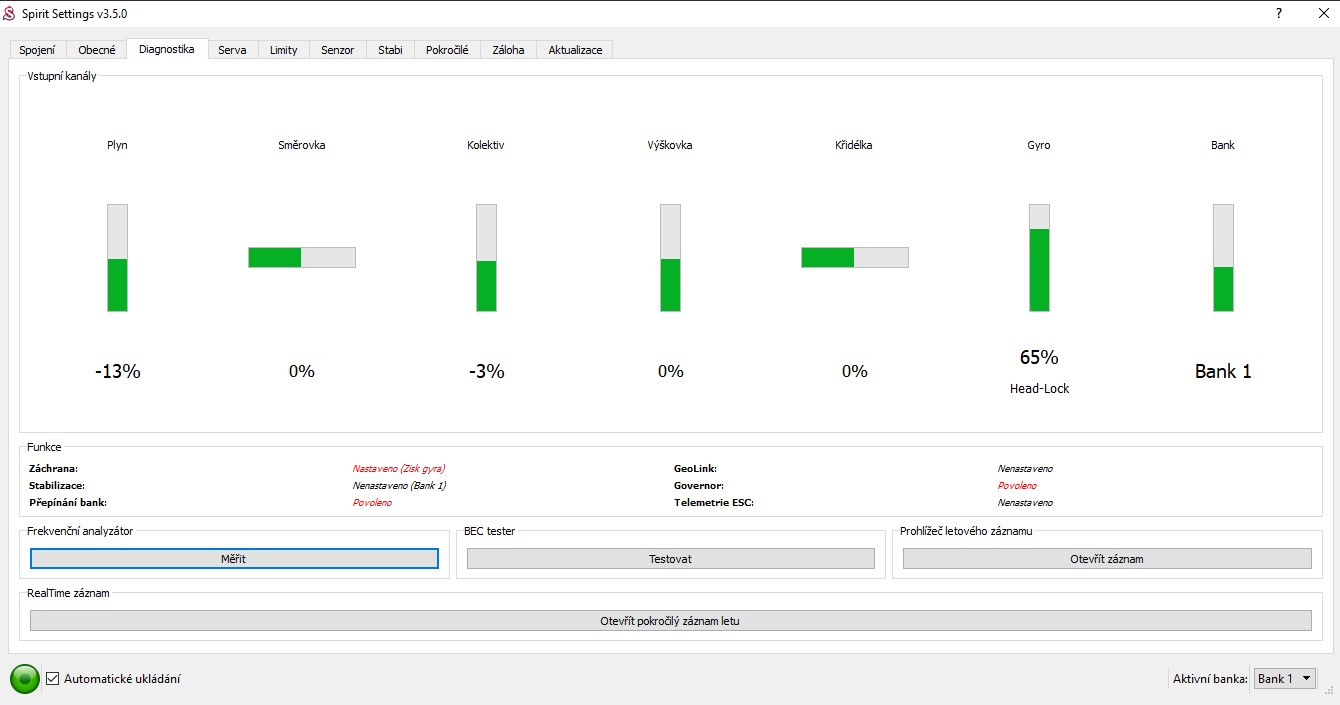Open the Aktualizace tab
Viewport: 1340px width, 705px height.
(x=575, y=50)
